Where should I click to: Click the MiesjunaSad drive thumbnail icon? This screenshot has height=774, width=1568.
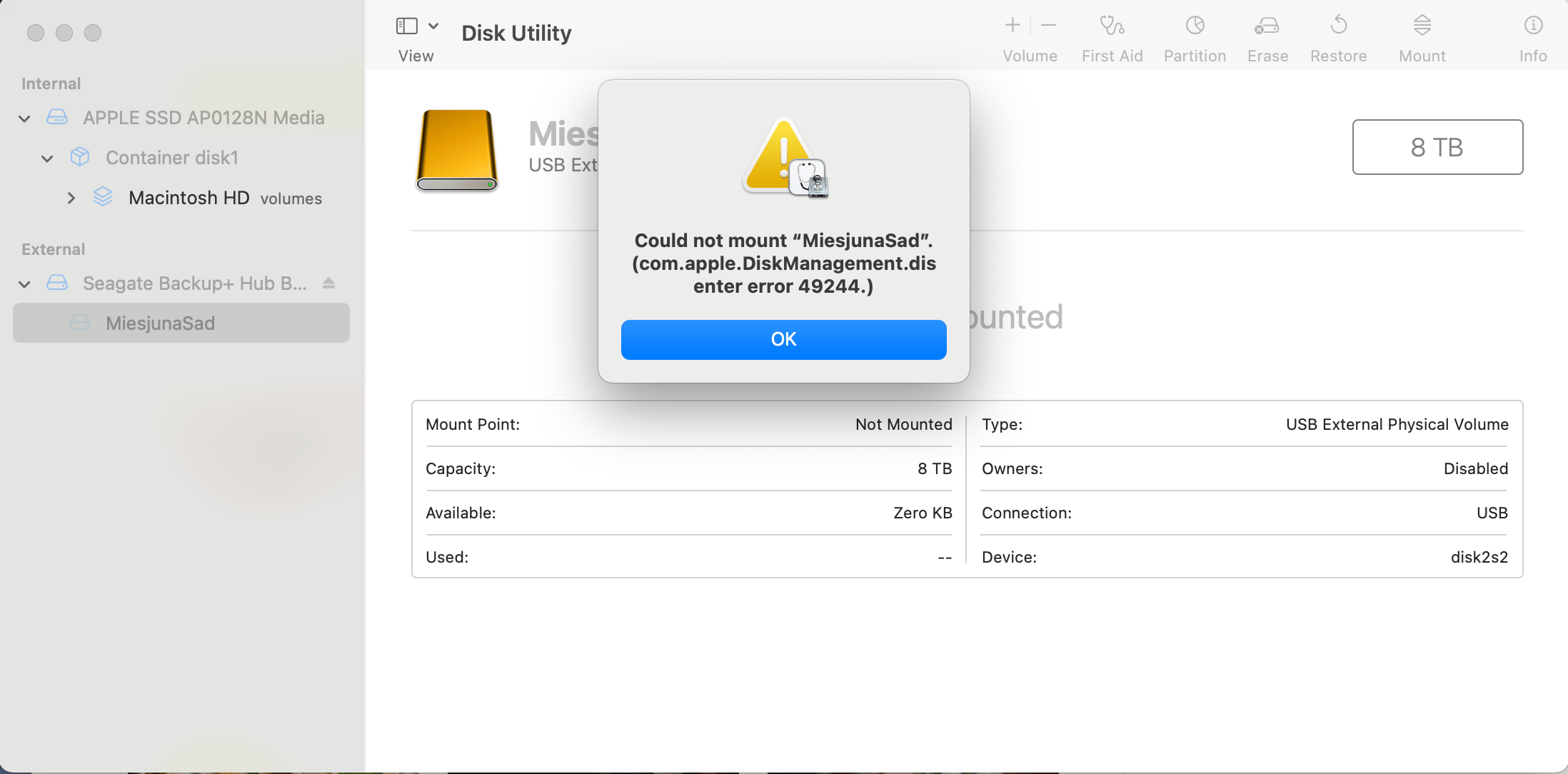click(x=456, y=151)
